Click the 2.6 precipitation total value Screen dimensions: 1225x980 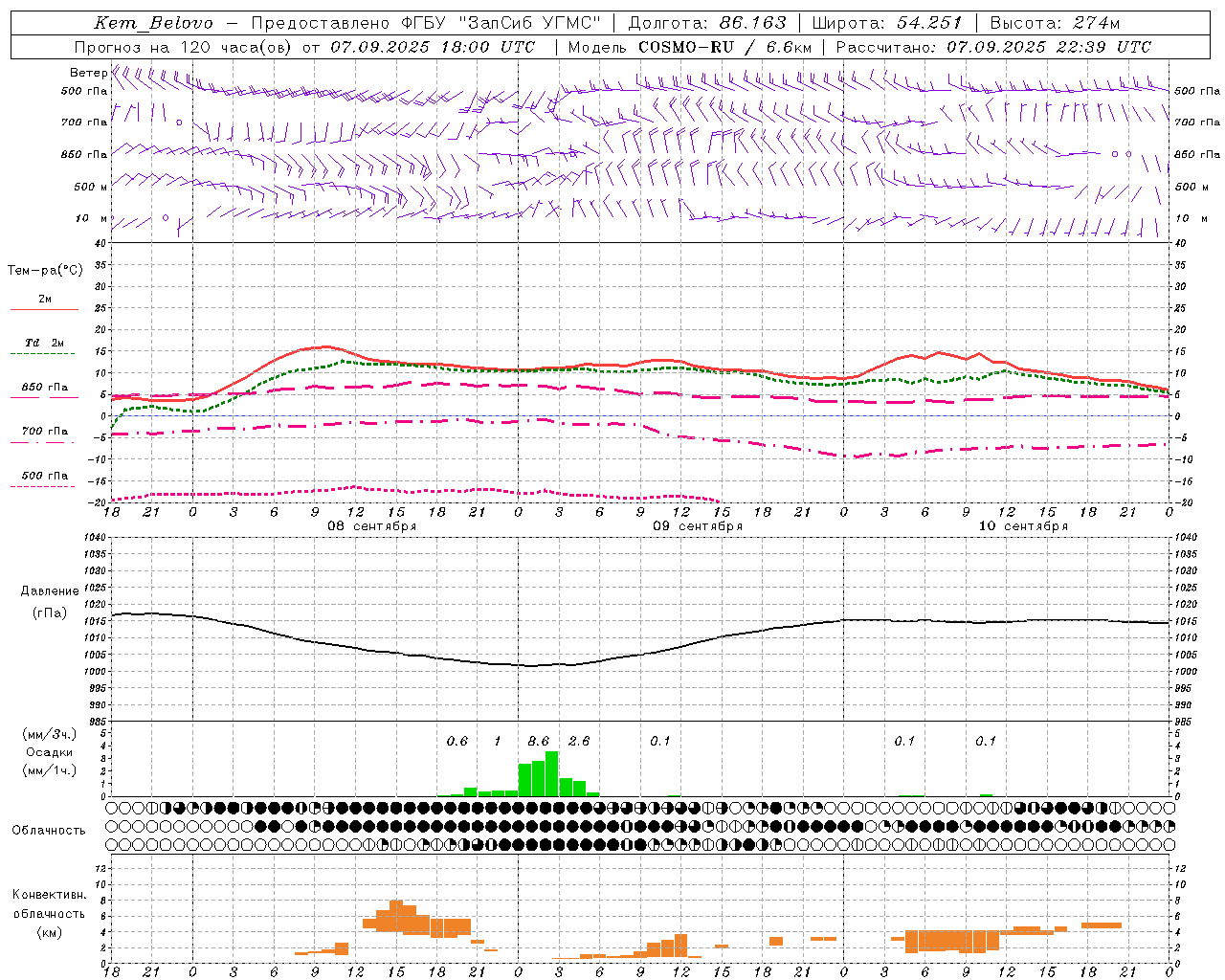579,742
